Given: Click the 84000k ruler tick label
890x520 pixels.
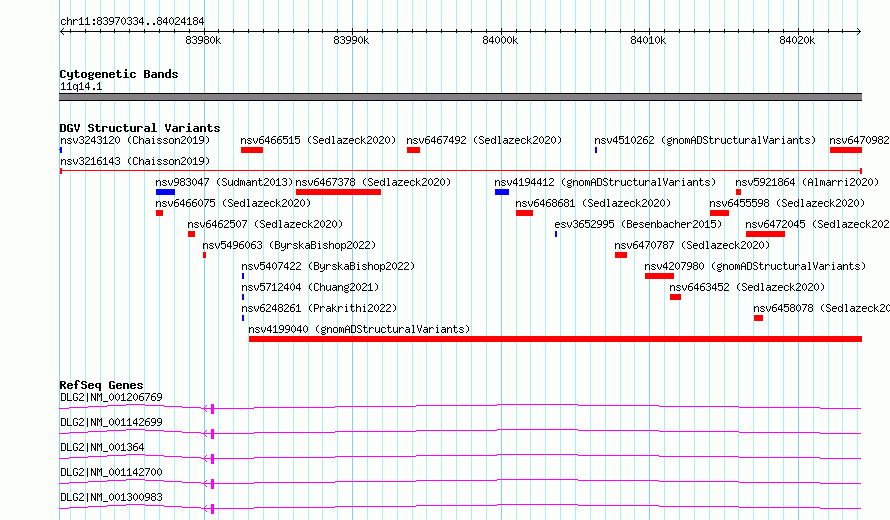Looking at the screenshot, I should (x=500, y=41).
